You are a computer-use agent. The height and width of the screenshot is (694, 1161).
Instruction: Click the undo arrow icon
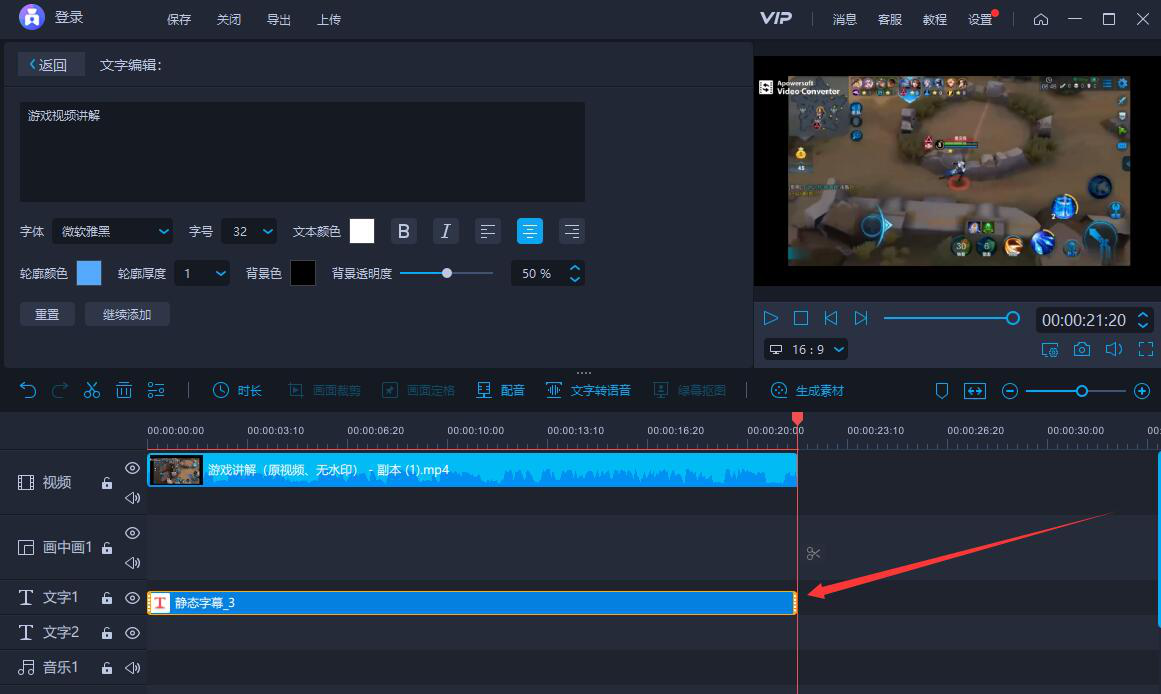click(x=28, y=390)
